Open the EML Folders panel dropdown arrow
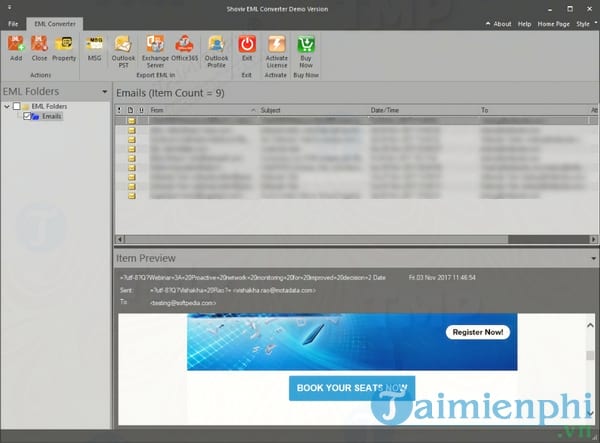The width and height of the screenshot is (600, 443). pos(104,92)
